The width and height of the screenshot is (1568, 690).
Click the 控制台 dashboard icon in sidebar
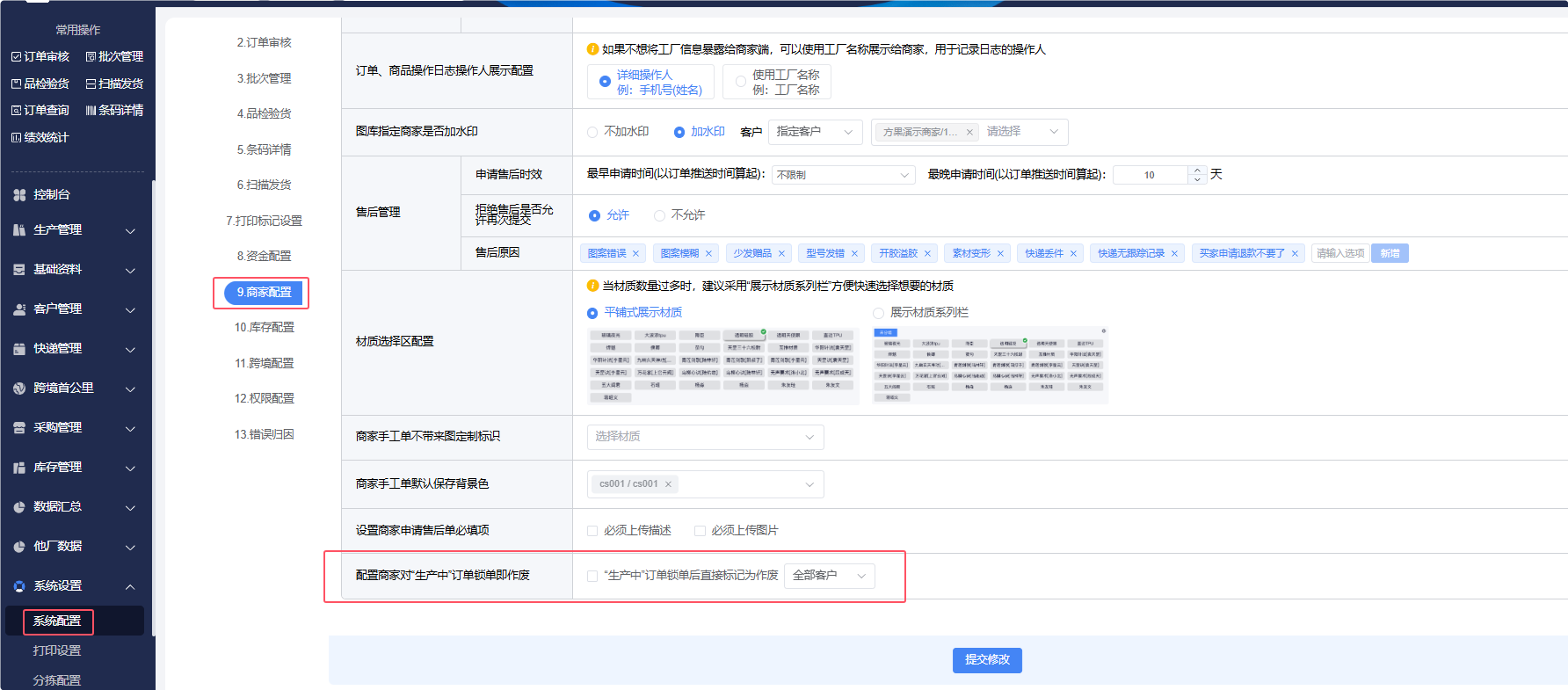pos(19,195)
